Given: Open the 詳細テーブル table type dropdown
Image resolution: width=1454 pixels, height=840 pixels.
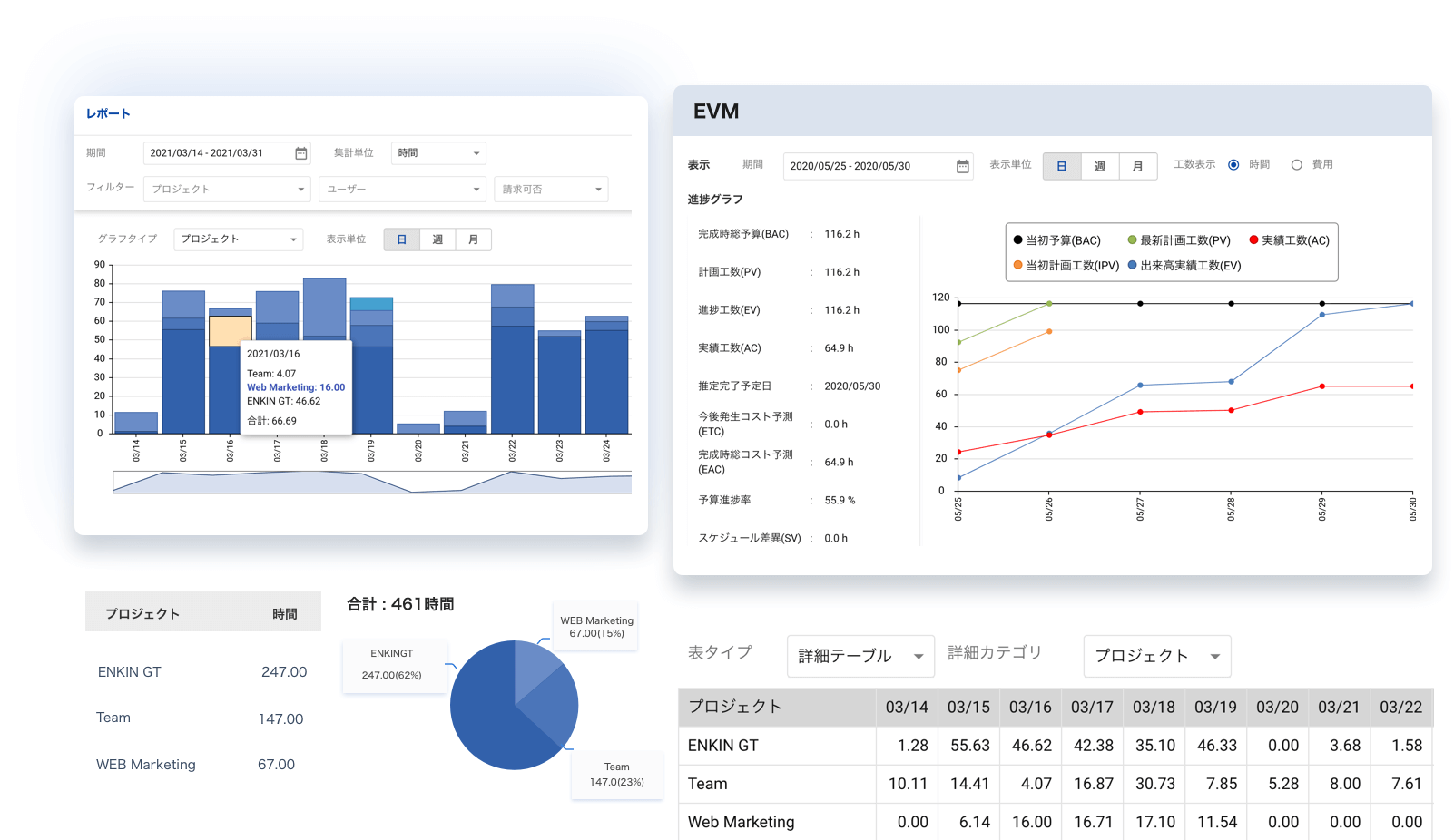Looking at the screenshot, I should click(860, 656).
